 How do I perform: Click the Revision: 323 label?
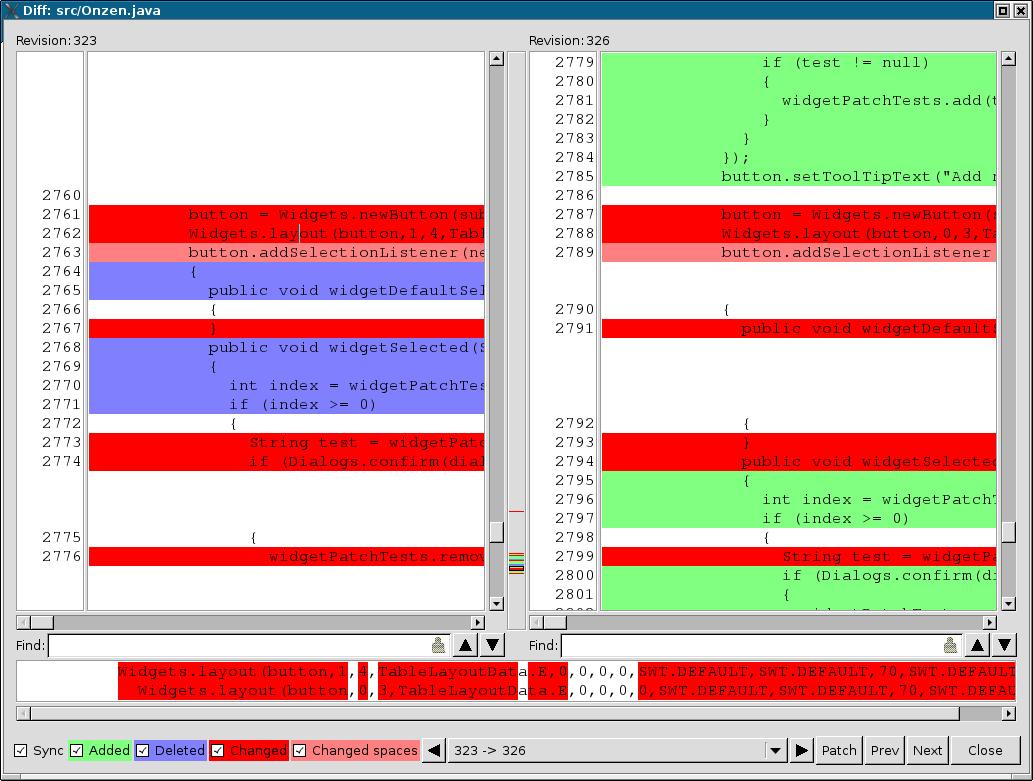56,40
